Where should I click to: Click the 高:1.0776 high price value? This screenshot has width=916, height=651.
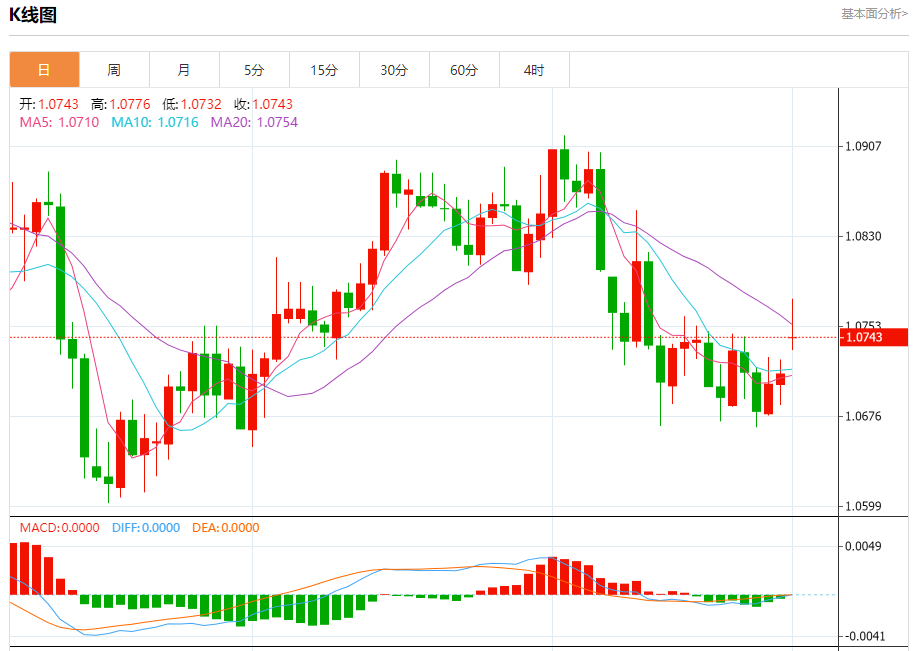(121, 105)
